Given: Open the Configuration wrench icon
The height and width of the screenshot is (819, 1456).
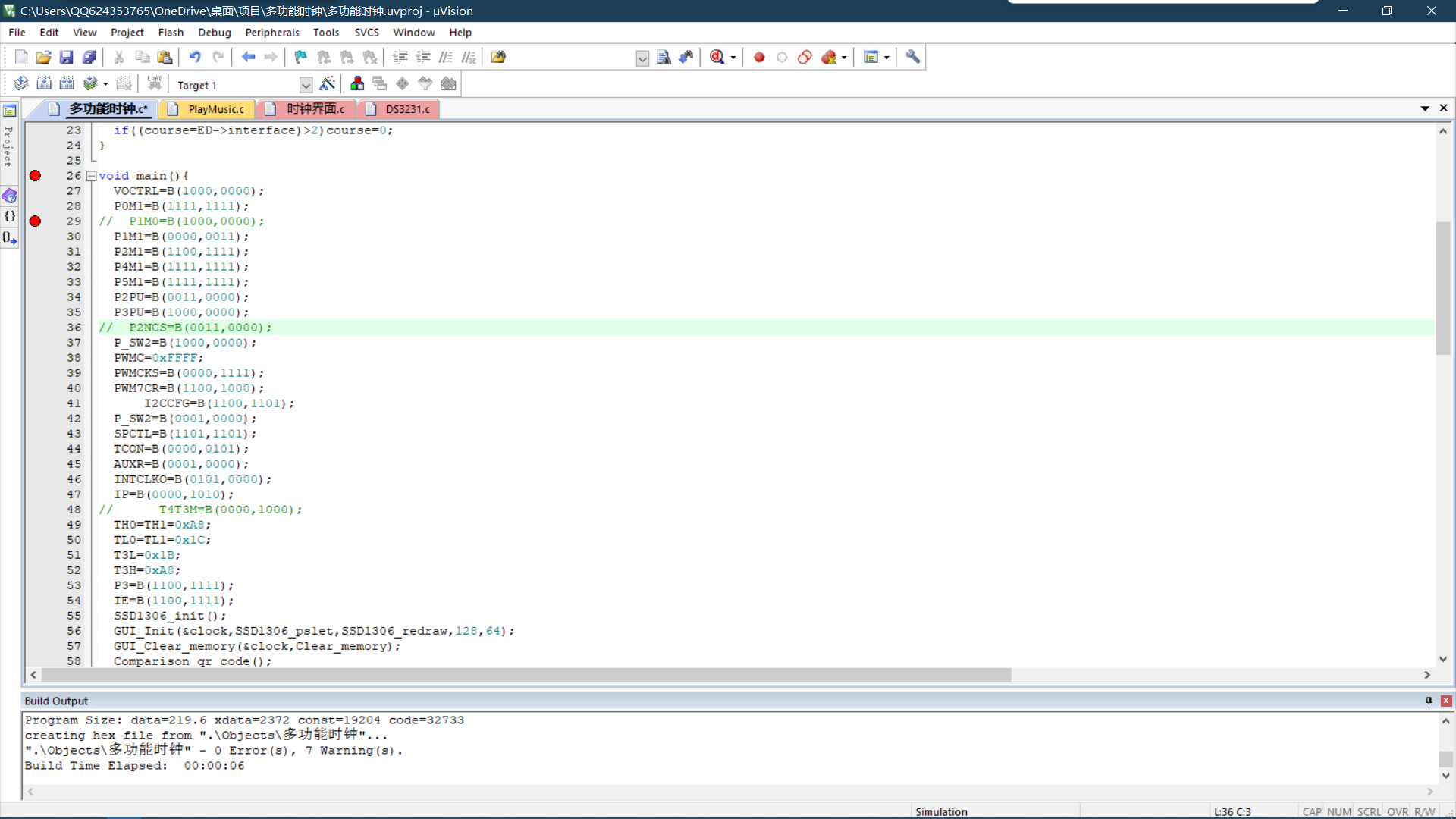Looking at the screenshot, I should tap(913, 57).
